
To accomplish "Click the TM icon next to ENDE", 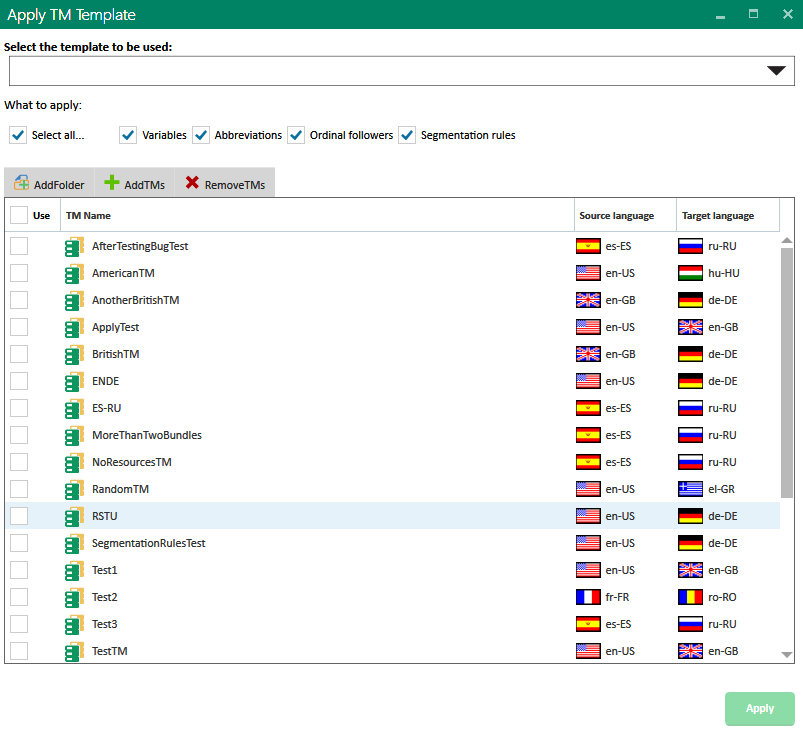I will click(74, 382).
